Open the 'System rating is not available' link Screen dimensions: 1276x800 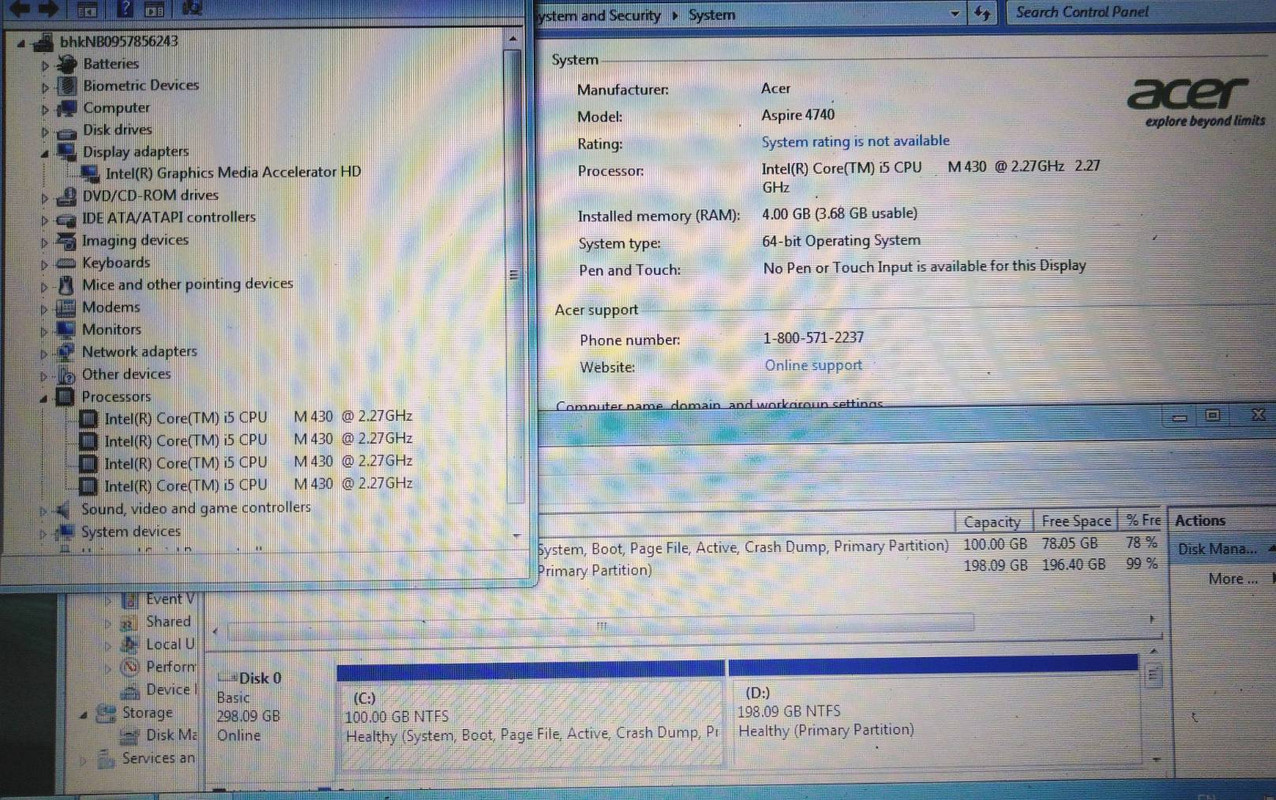[856, 141]
